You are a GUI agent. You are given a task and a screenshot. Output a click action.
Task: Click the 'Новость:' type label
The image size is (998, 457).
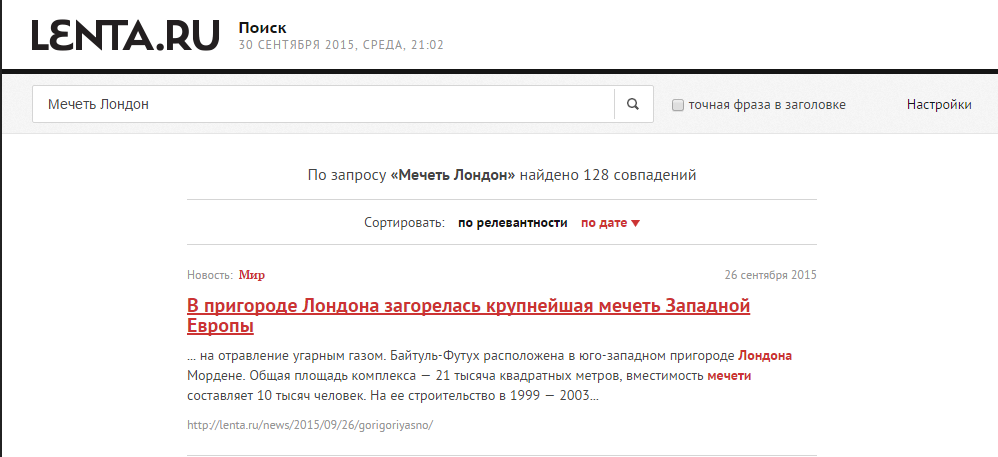click(x=210, y=275)
